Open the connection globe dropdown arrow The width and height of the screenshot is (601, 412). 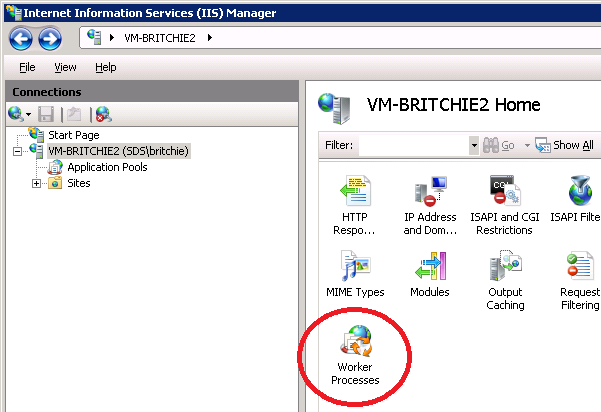coord(28,114)
